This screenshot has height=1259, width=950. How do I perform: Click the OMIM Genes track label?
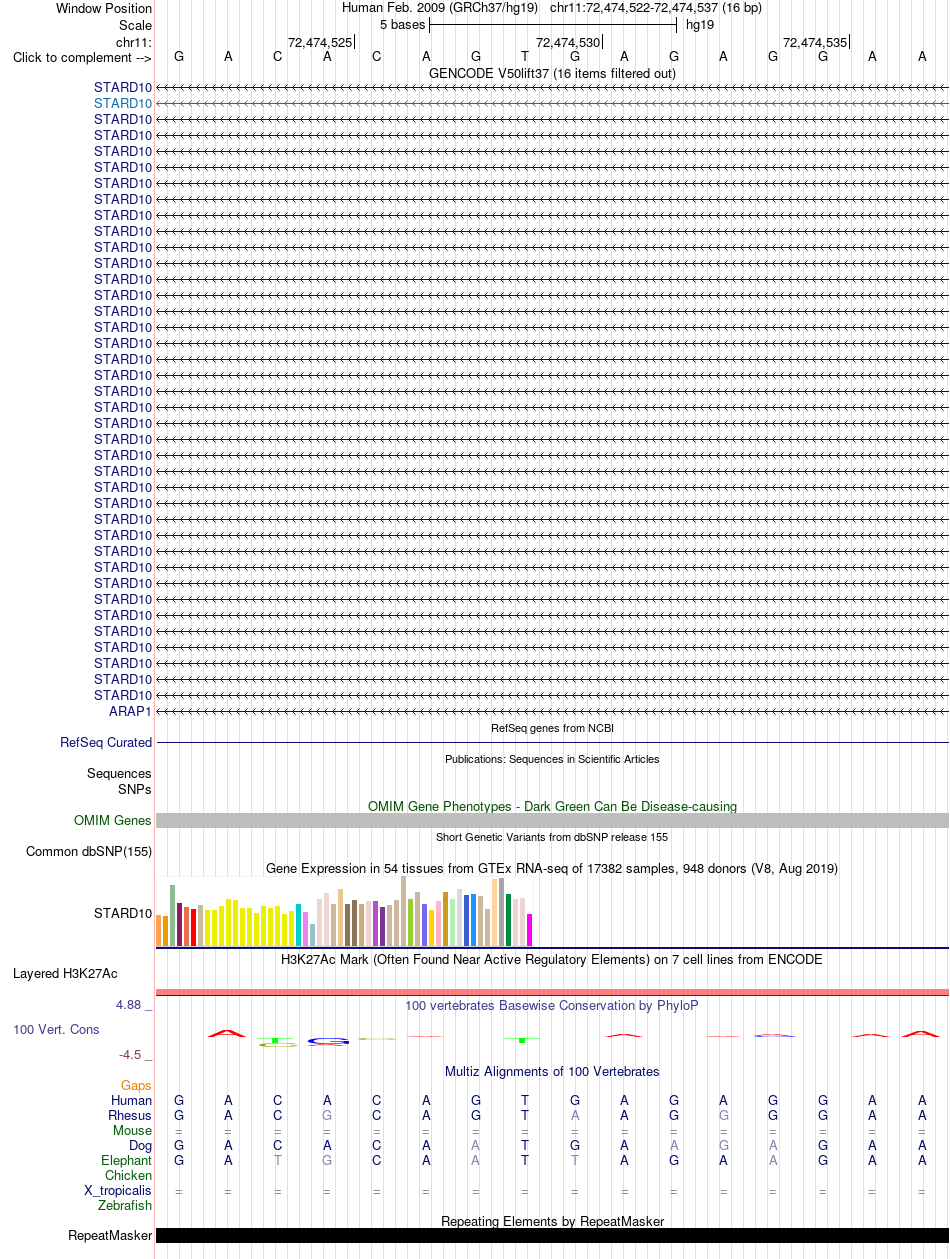coord(113,820)
